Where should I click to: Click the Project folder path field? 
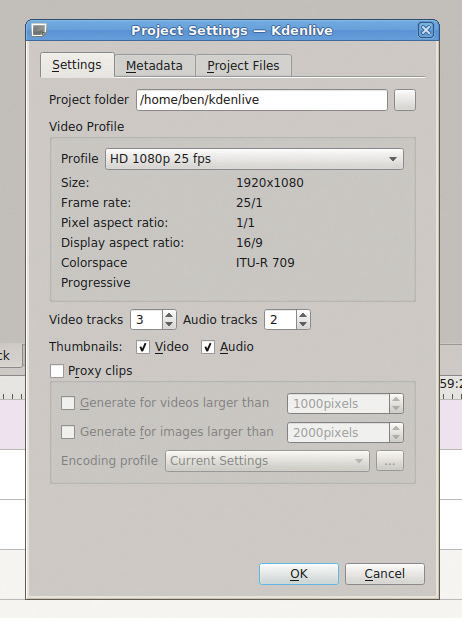click(x=262, y=100)
